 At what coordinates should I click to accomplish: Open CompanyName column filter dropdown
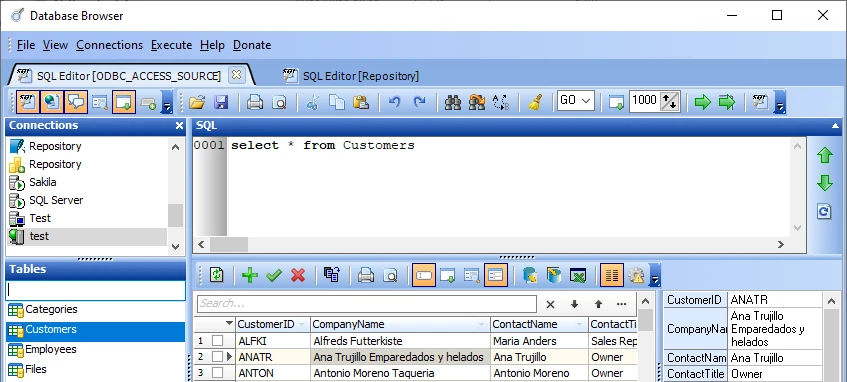pyautogui.click(x=481, y=324)
